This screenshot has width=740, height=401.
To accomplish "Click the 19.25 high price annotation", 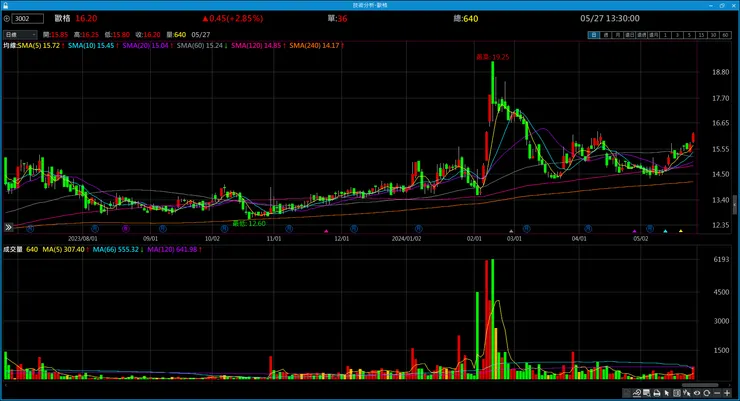I will tap(493, 57).
